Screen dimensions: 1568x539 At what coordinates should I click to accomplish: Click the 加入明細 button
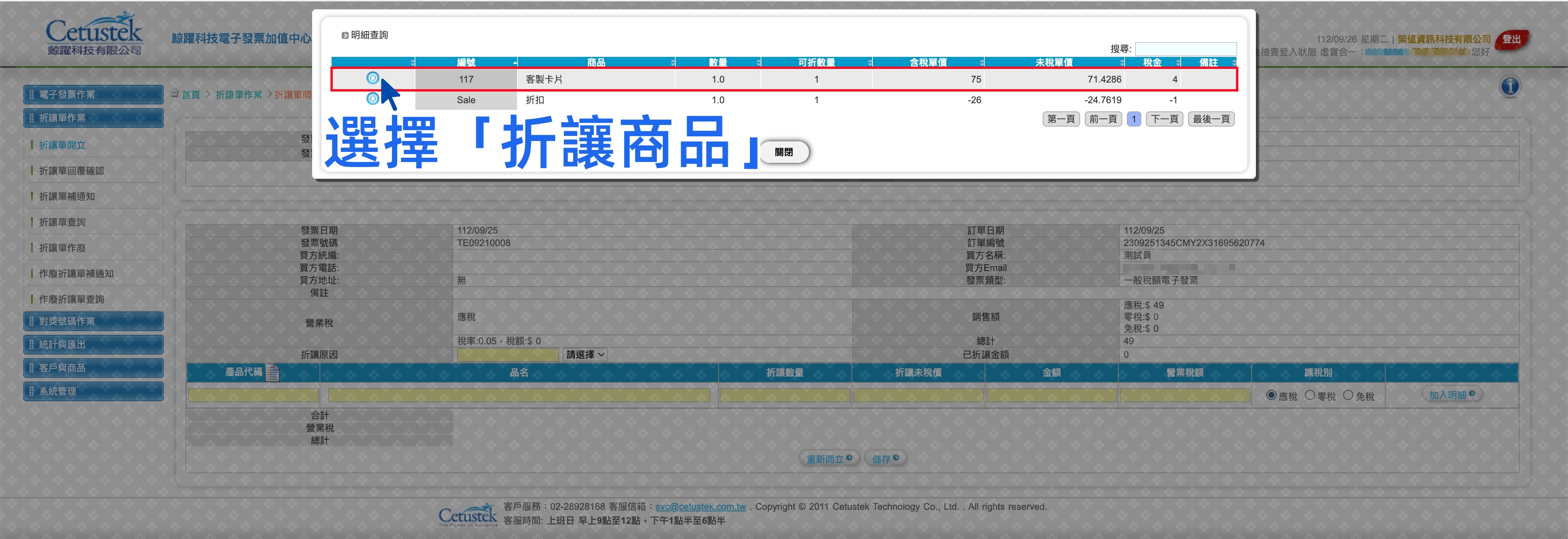pos(1452,395)
